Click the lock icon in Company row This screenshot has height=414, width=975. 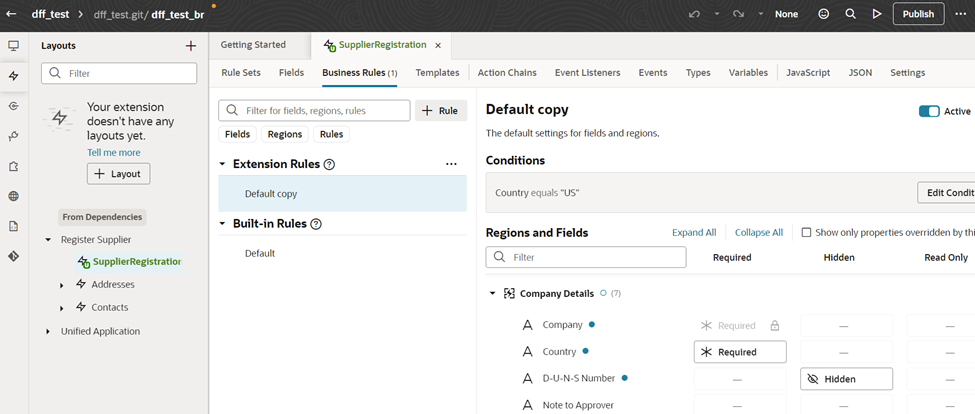point(775,325)
